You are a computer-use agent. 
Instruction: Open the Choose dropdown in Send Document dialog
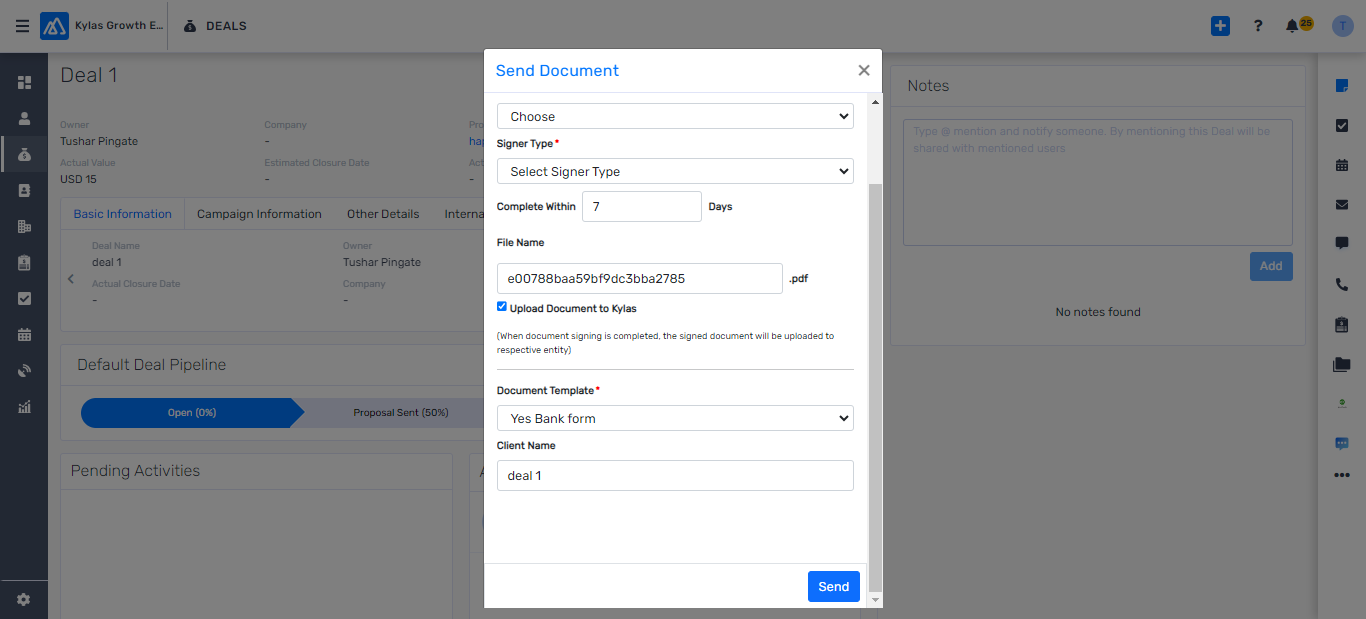[x=675, y=116]
